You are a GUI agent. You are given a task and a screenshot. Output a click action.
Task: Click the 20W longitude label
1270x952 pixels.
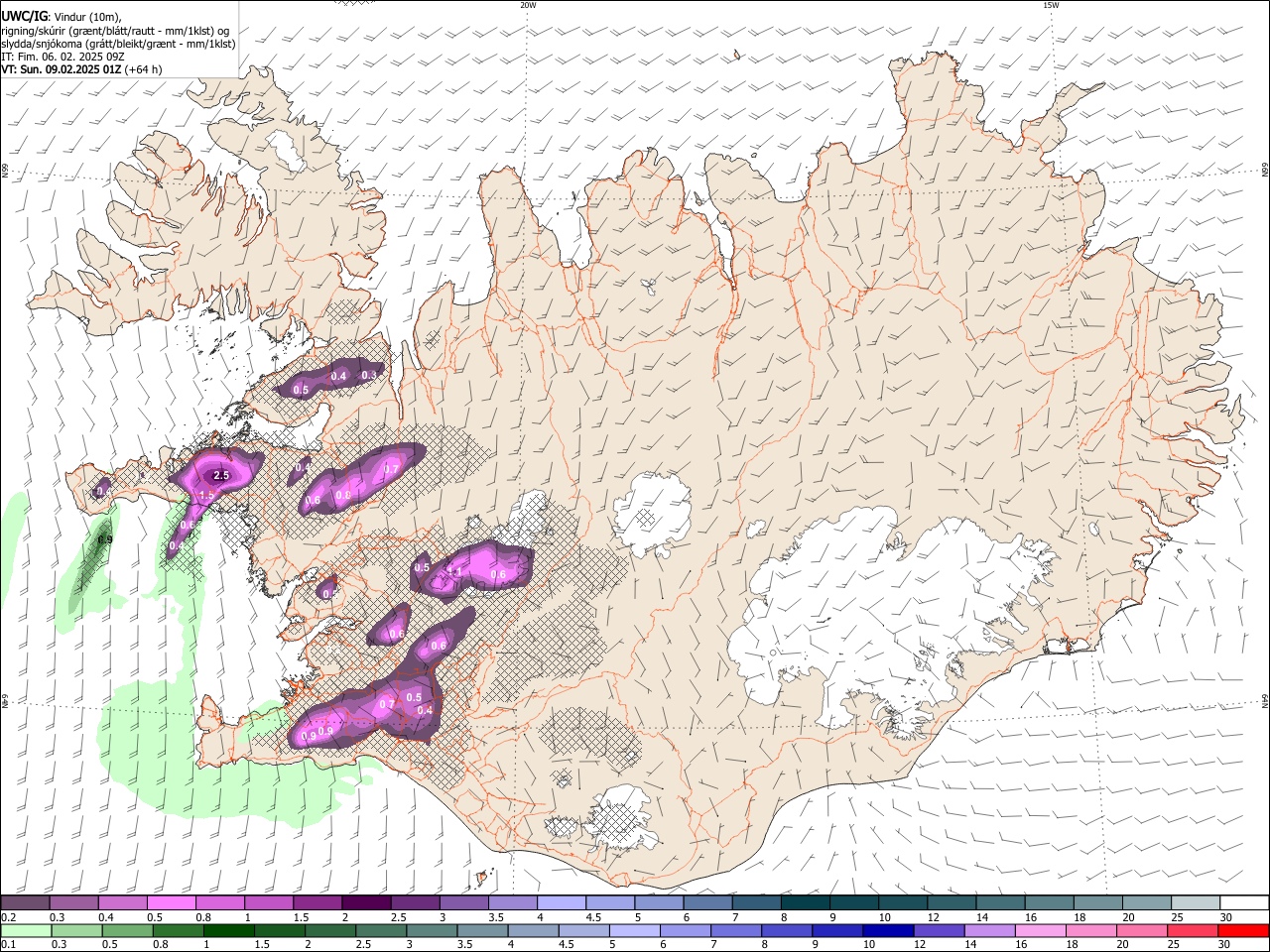point(528,5)
